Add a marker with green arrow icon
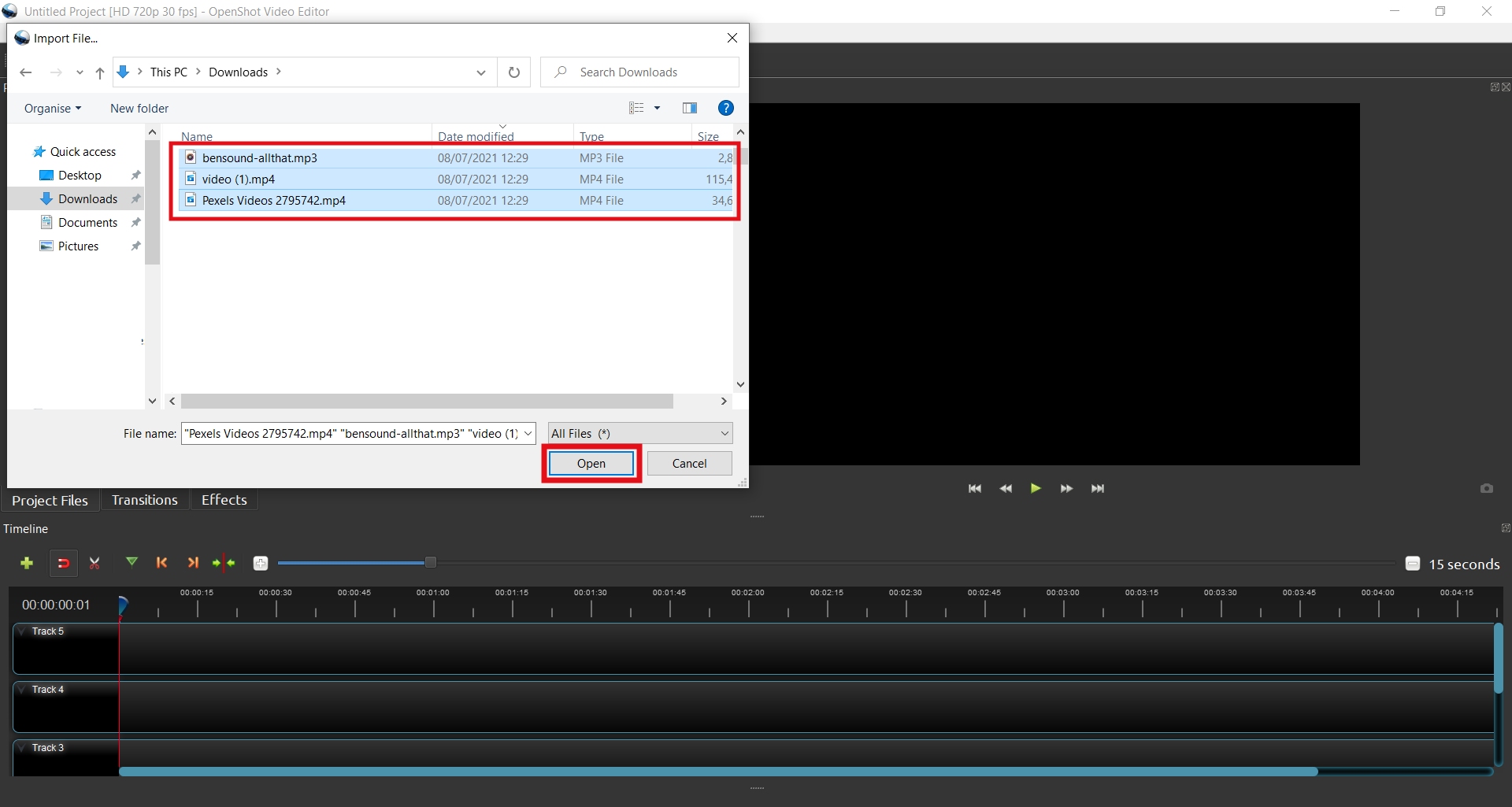Viewport: 1512px width, 807px height. click(x=132, y=562)
